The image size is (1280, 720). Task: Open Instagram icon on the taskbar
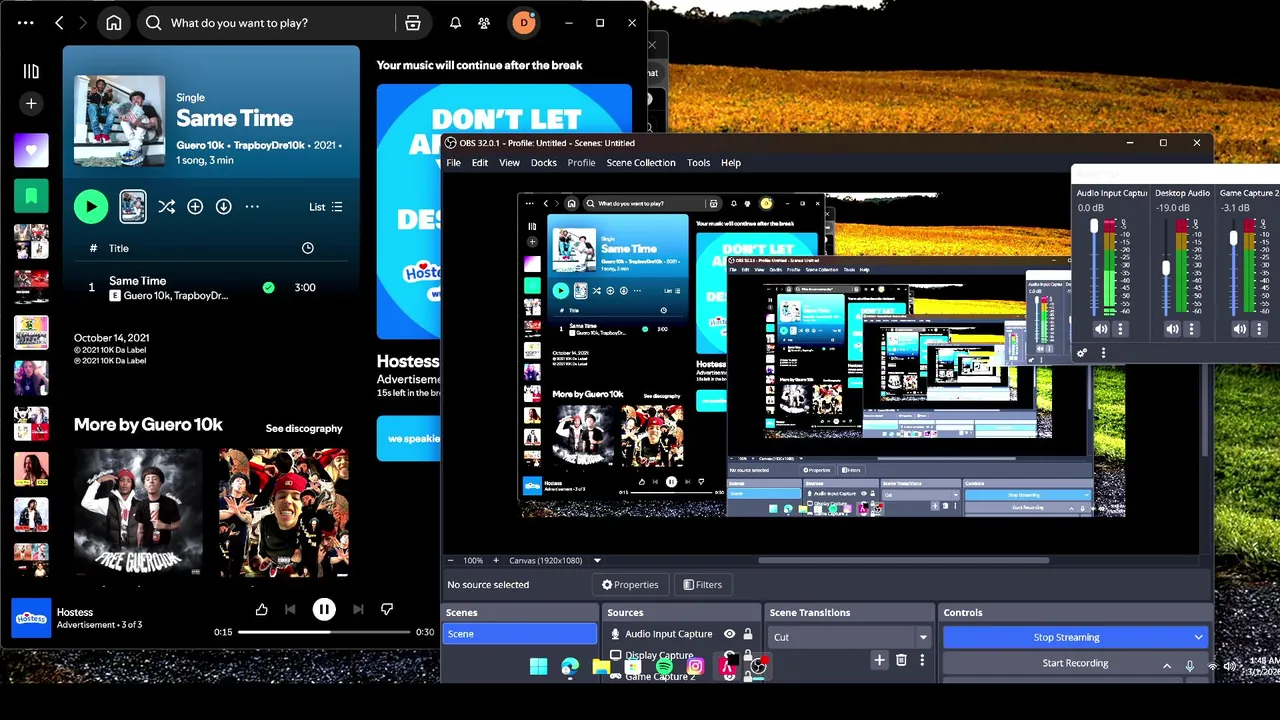695,667
